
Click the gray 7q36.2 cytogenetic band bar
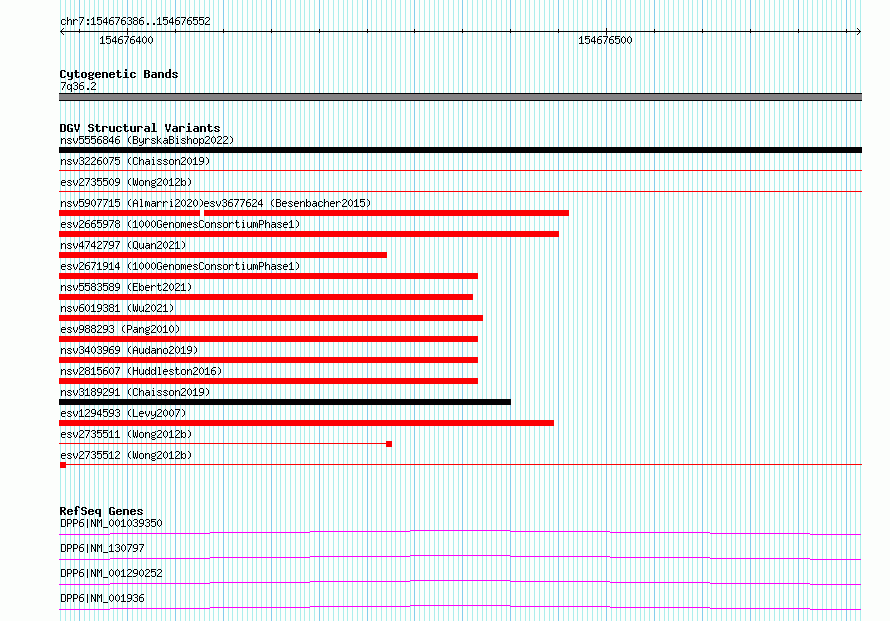460,97
